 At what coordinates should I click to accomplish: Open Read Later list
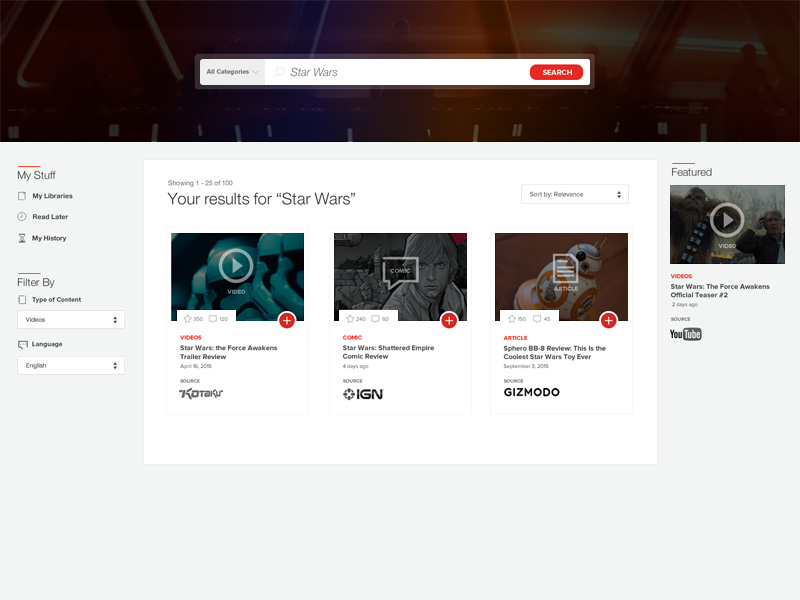pos(50,217)
